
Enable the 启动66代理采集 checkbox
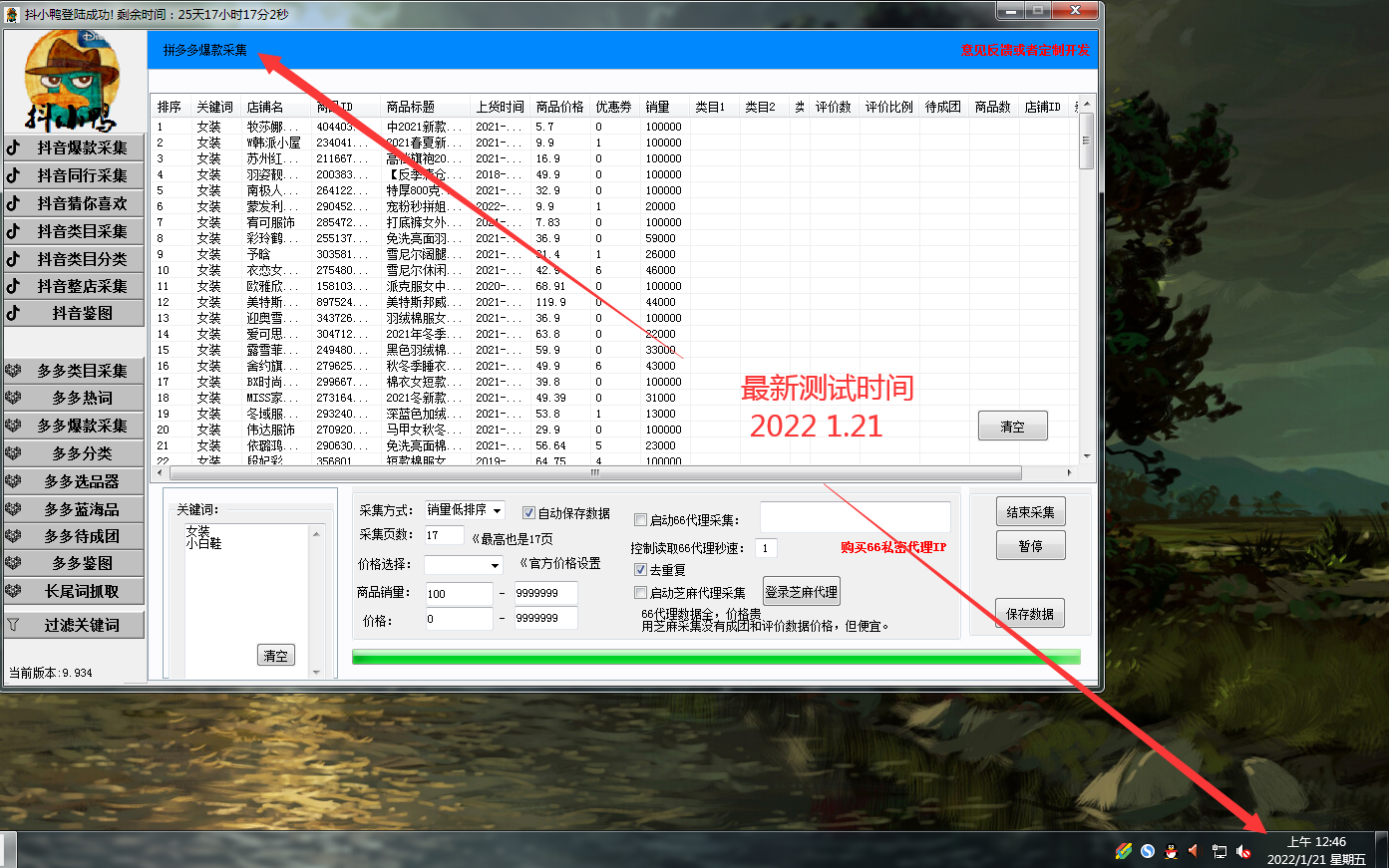click(641, 519)
